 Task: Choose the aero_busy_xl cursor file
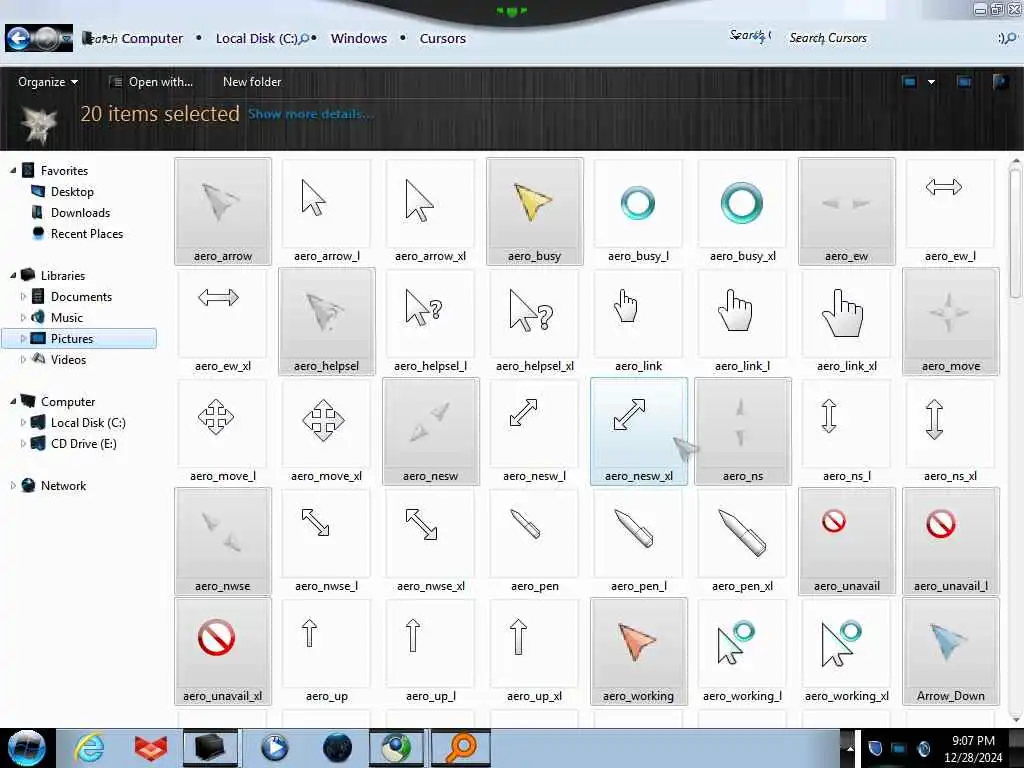coord(743,211)
